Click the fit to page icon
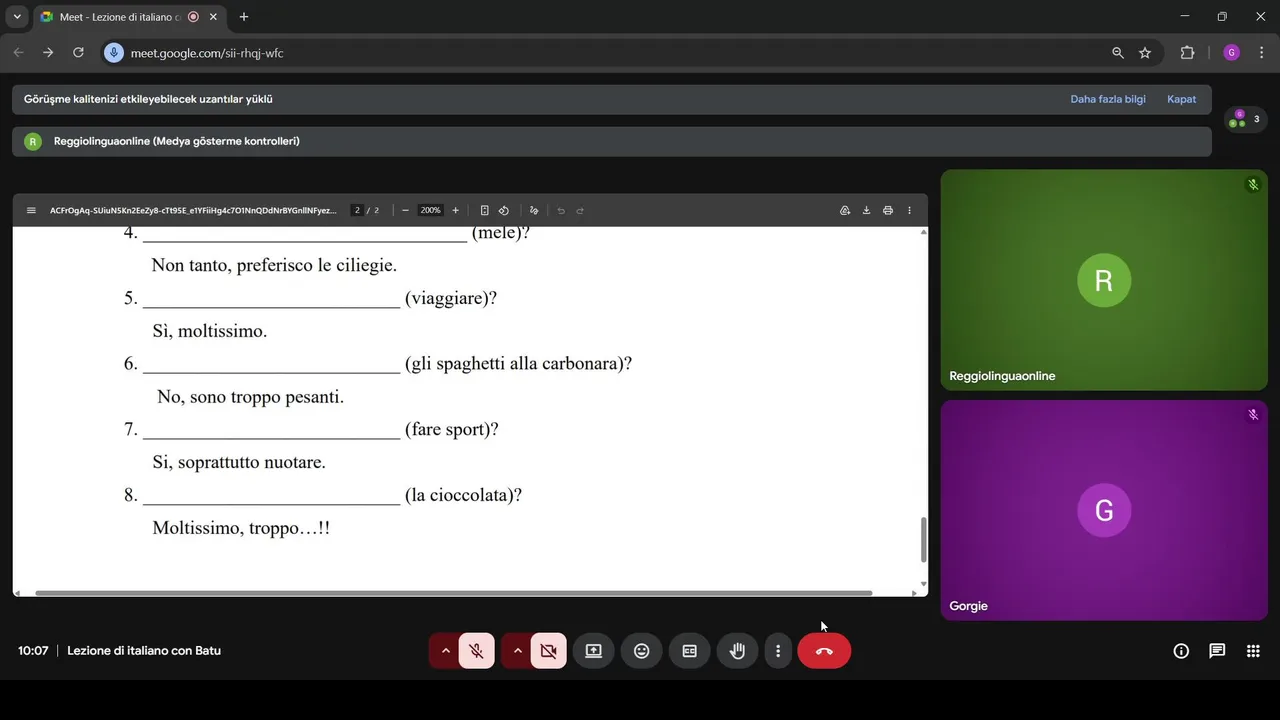 (x=484, y=211)
